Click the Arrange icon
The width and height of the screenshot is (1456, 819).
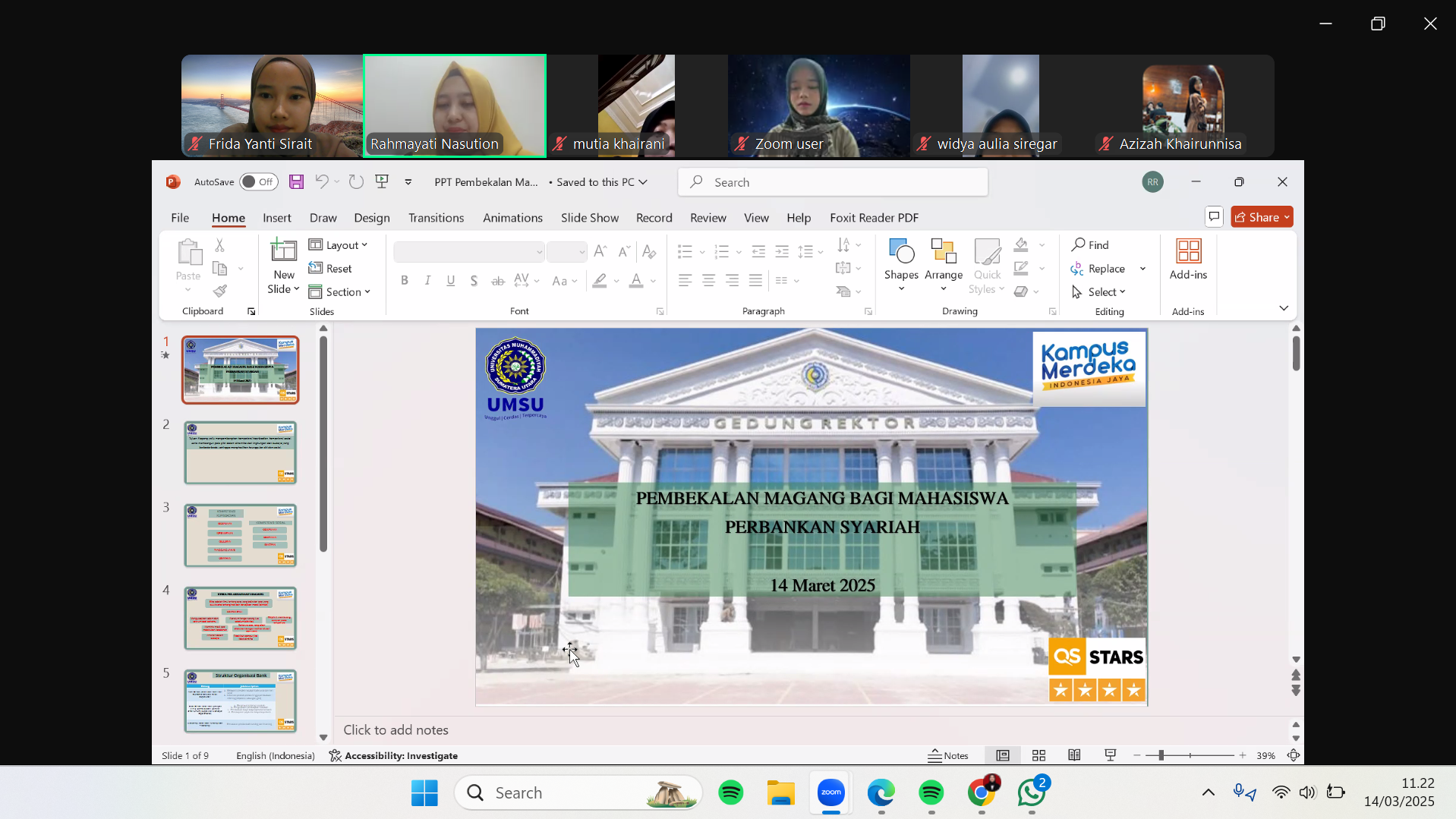point(944,265)
